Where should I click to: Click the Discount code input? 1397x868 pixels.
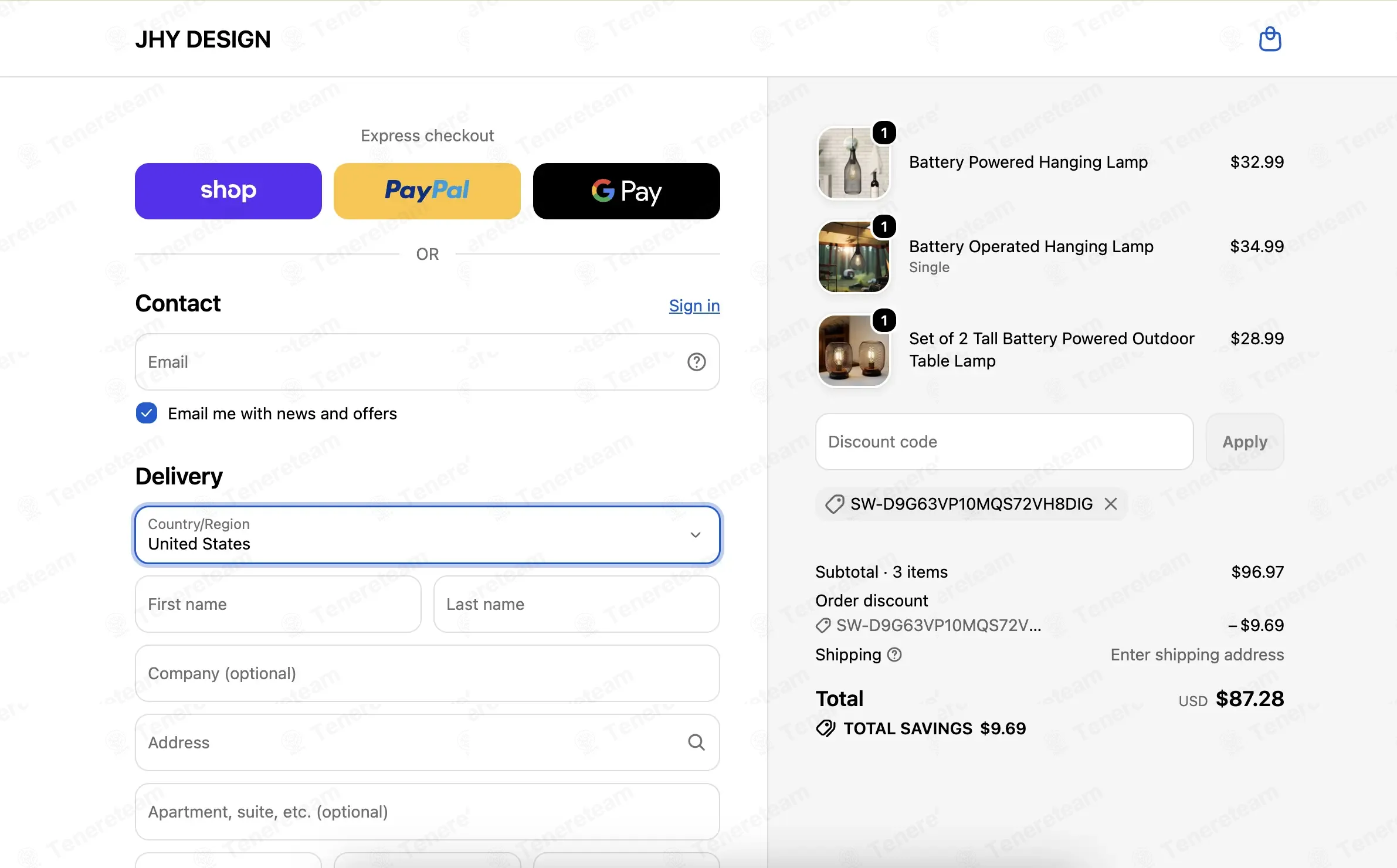(x=1005, y=442)
